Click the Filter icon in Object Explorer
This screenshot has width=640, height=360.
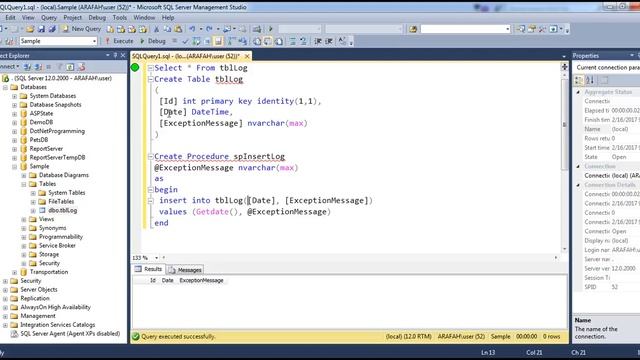(x=60, y=66)
